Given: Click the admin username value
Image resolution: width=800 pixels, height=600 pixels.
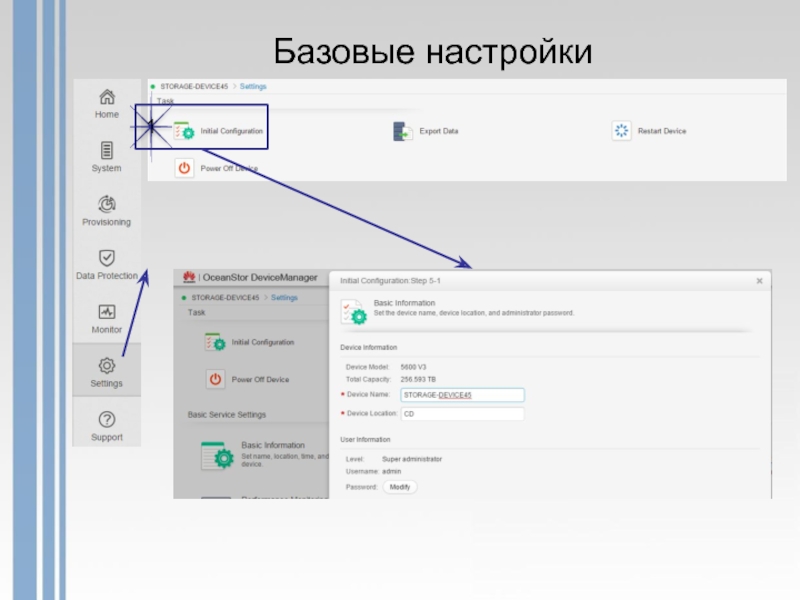Looking at the screenshot, I should click(x=391, y=471).
